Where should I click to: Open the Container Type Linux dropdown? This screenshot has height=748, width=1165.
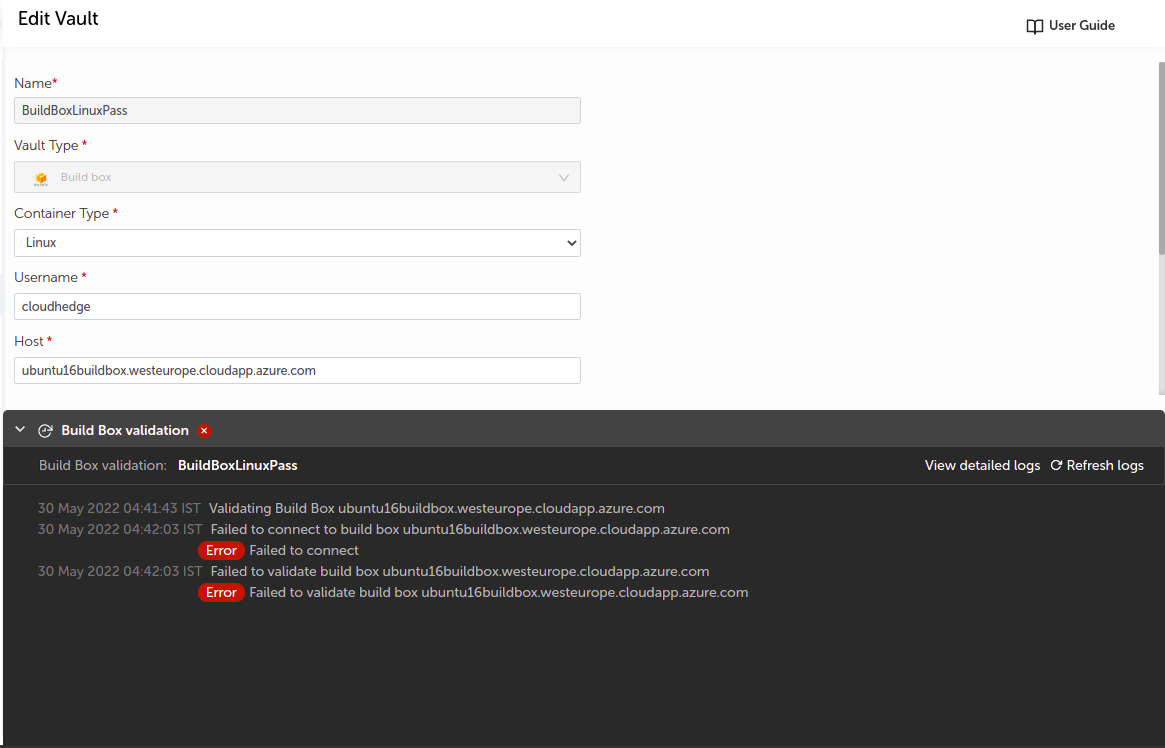coord(297,243)
